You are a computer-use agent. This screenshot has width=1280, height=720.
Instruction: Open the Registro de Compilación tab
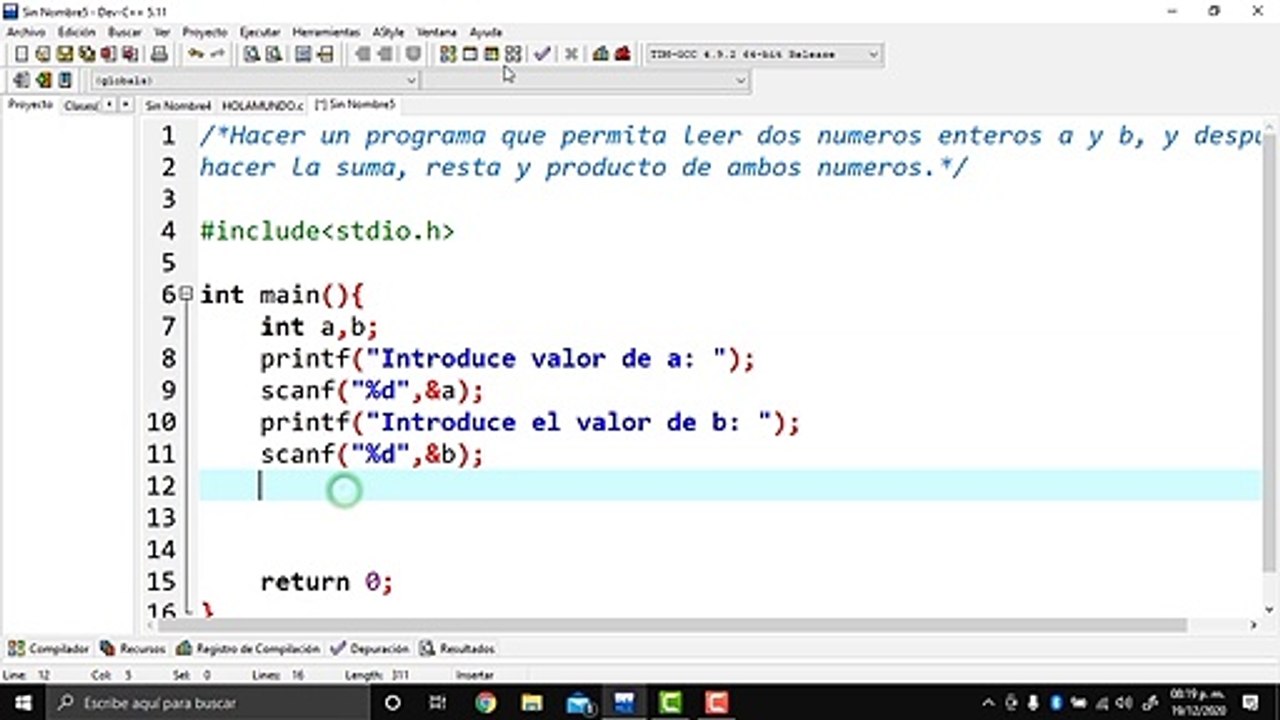(249, 648)
